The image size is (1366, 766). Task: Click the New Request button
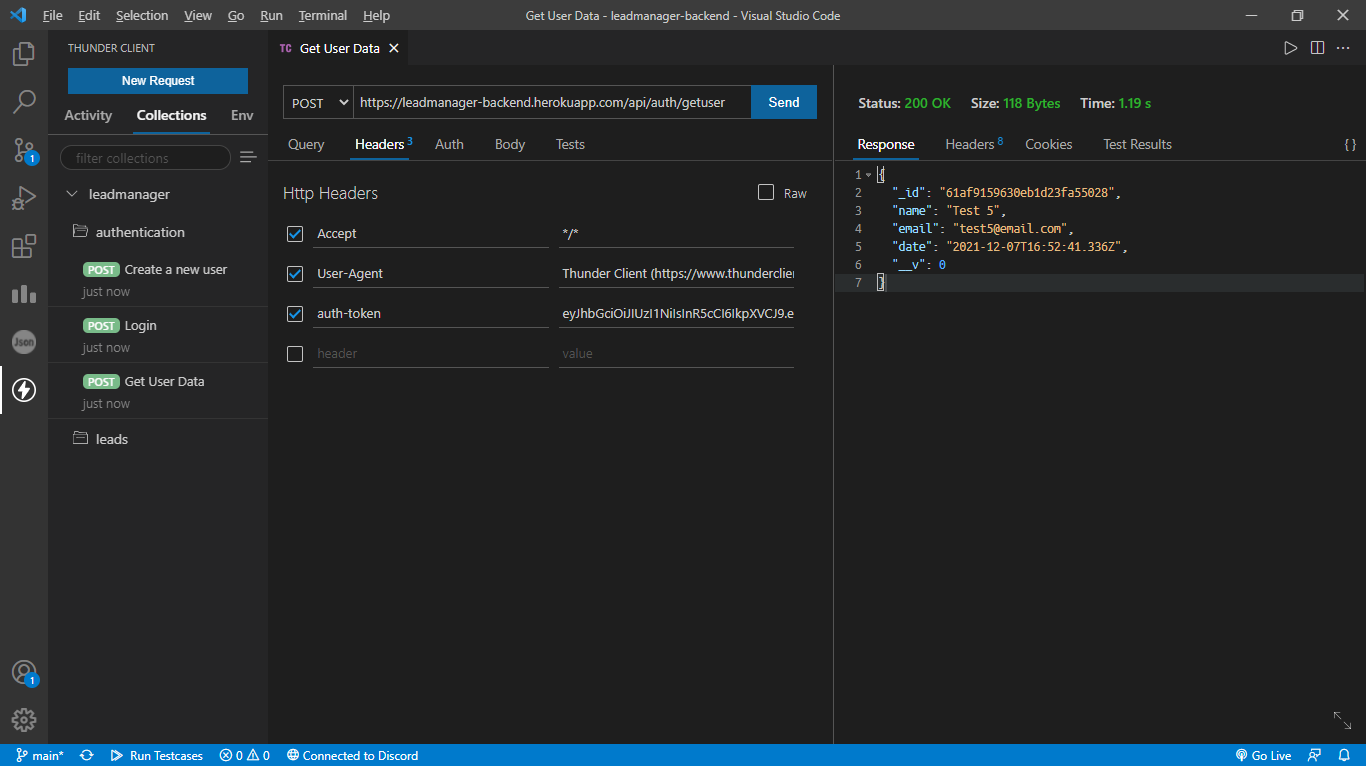[158, 81]
